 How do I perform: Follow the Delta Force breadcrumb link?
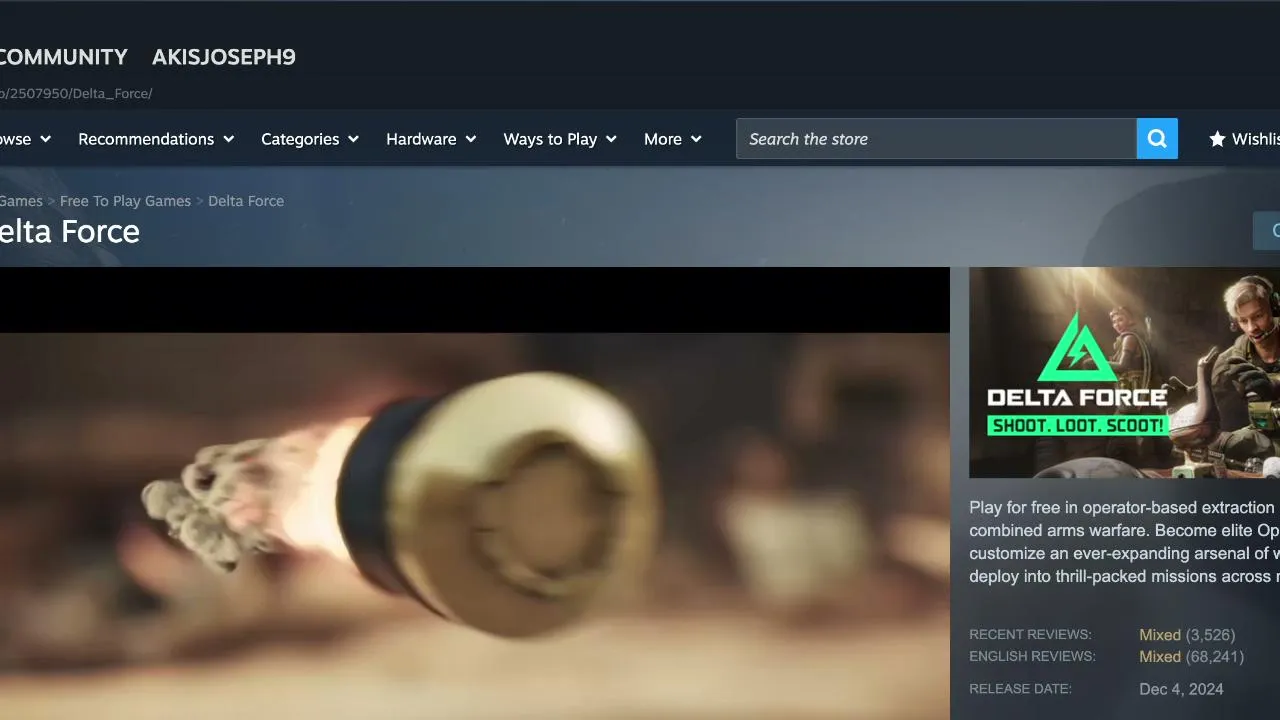coord(246,201)
